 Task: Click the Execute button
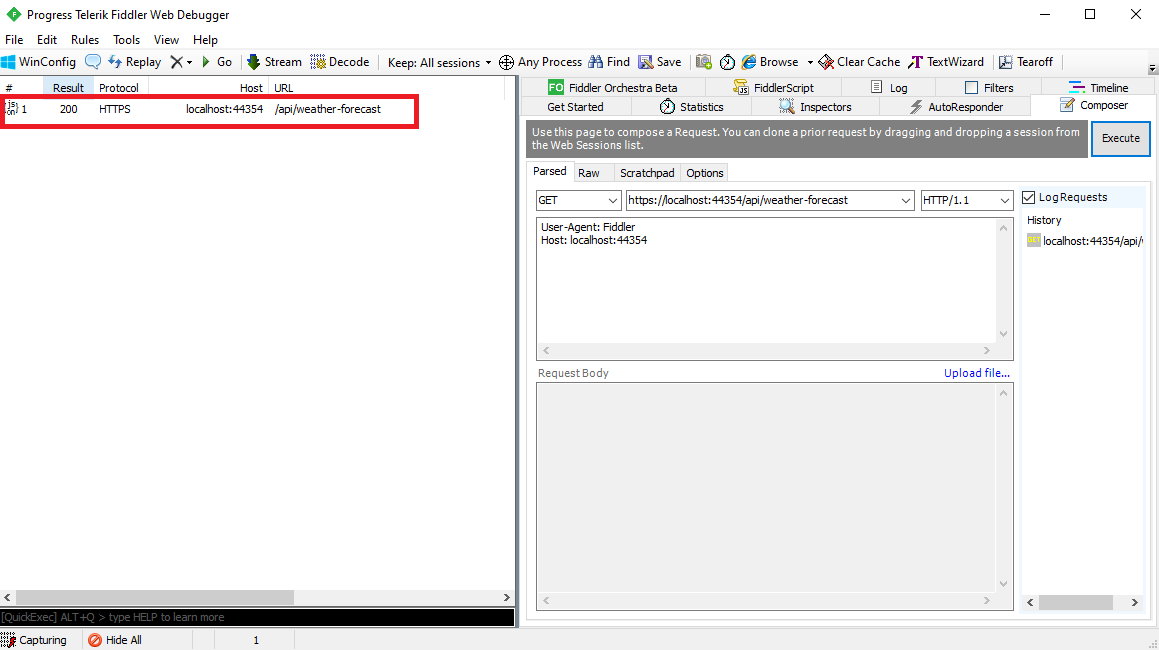pos(1121,138)
